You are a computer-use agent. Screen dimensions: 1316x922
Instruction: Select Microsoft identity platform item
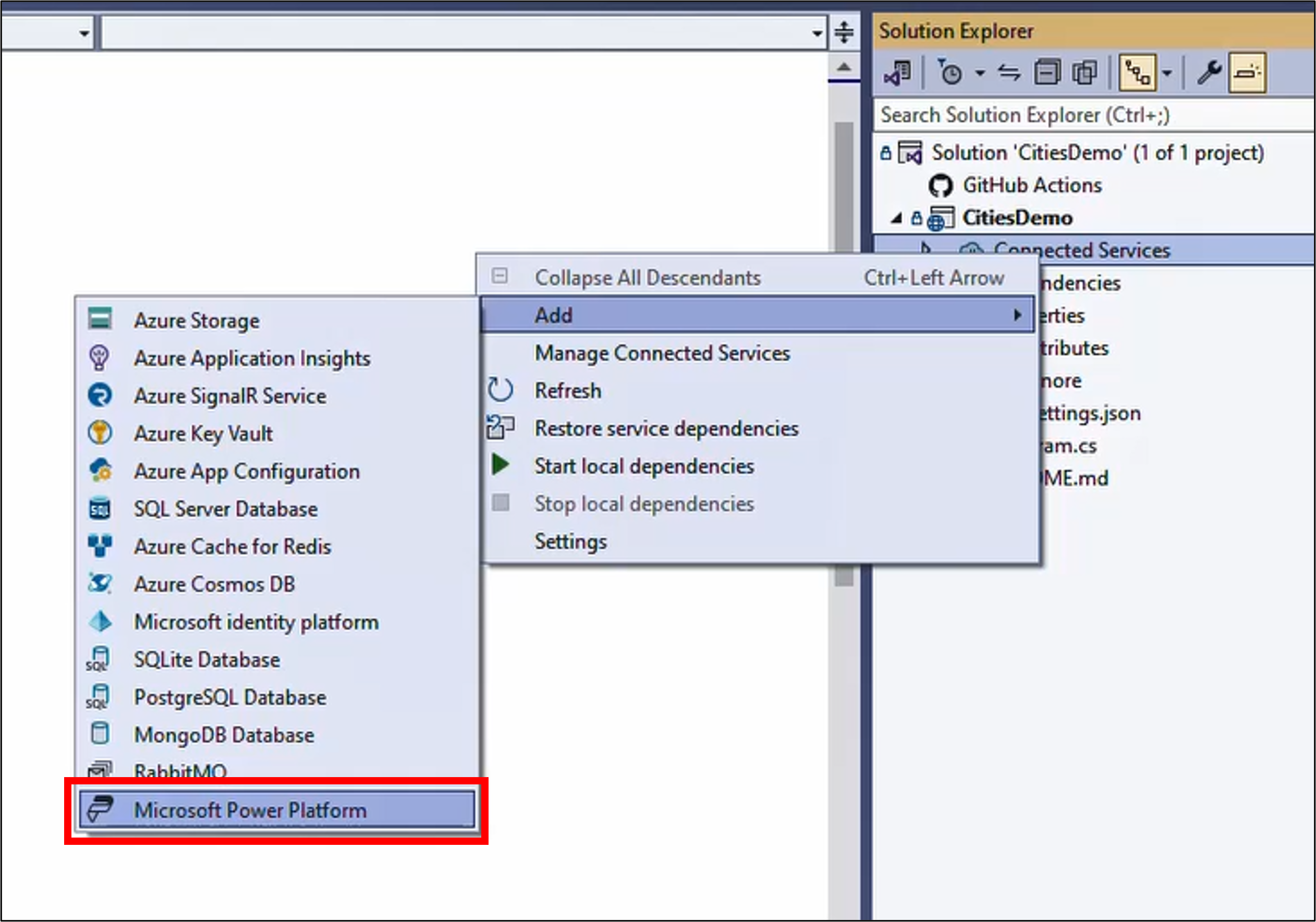pyautogui.click(x=277, y=622)
